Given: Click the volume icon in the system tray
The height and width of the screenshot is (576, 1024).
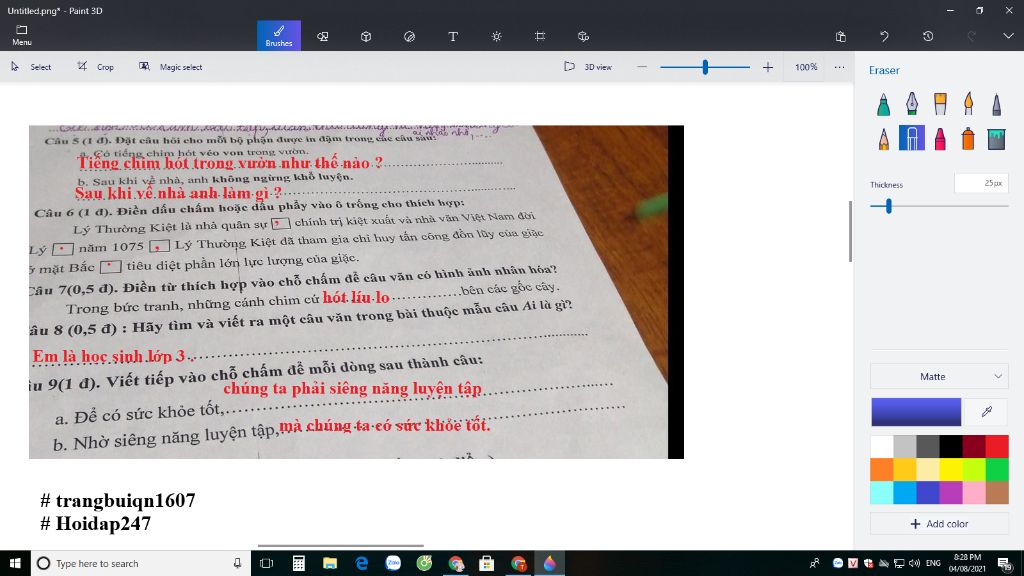Looking at the screenshot, I should [914, 563].
